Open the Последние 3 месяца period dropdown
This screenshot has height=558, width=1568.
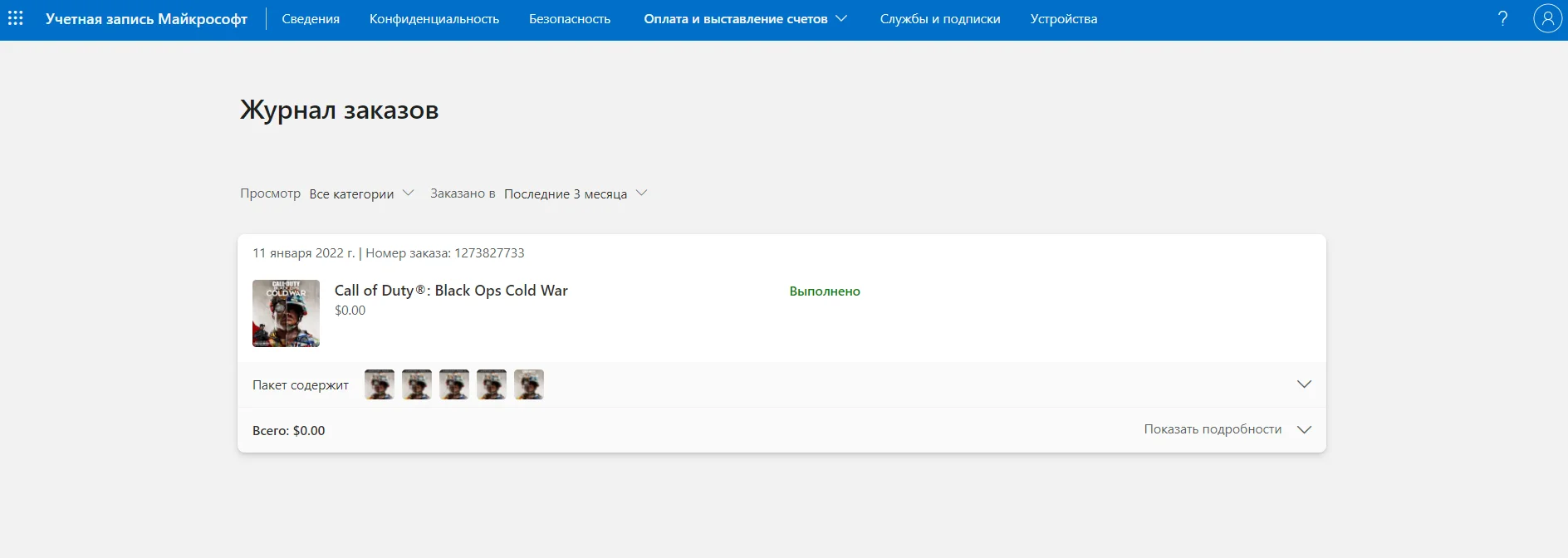(x=576, y=193)
